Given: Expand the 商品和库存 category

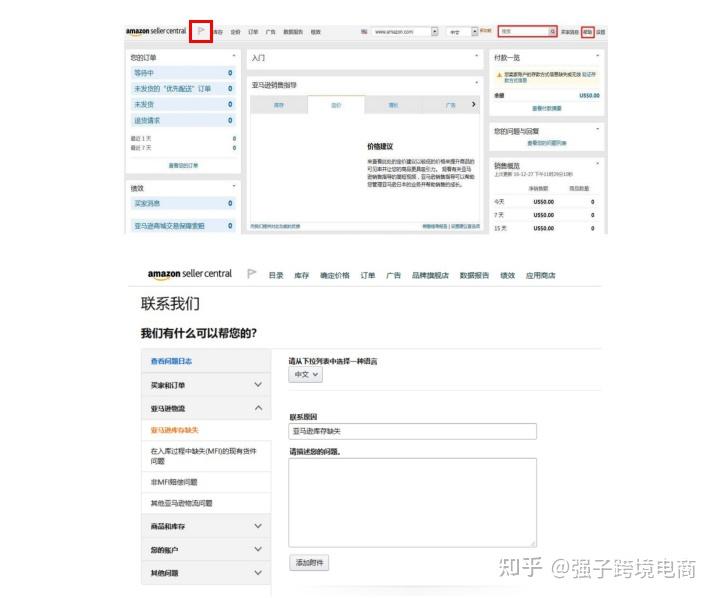Looking at the screenshot, I should pyautogui.click(x=258, y=526).
